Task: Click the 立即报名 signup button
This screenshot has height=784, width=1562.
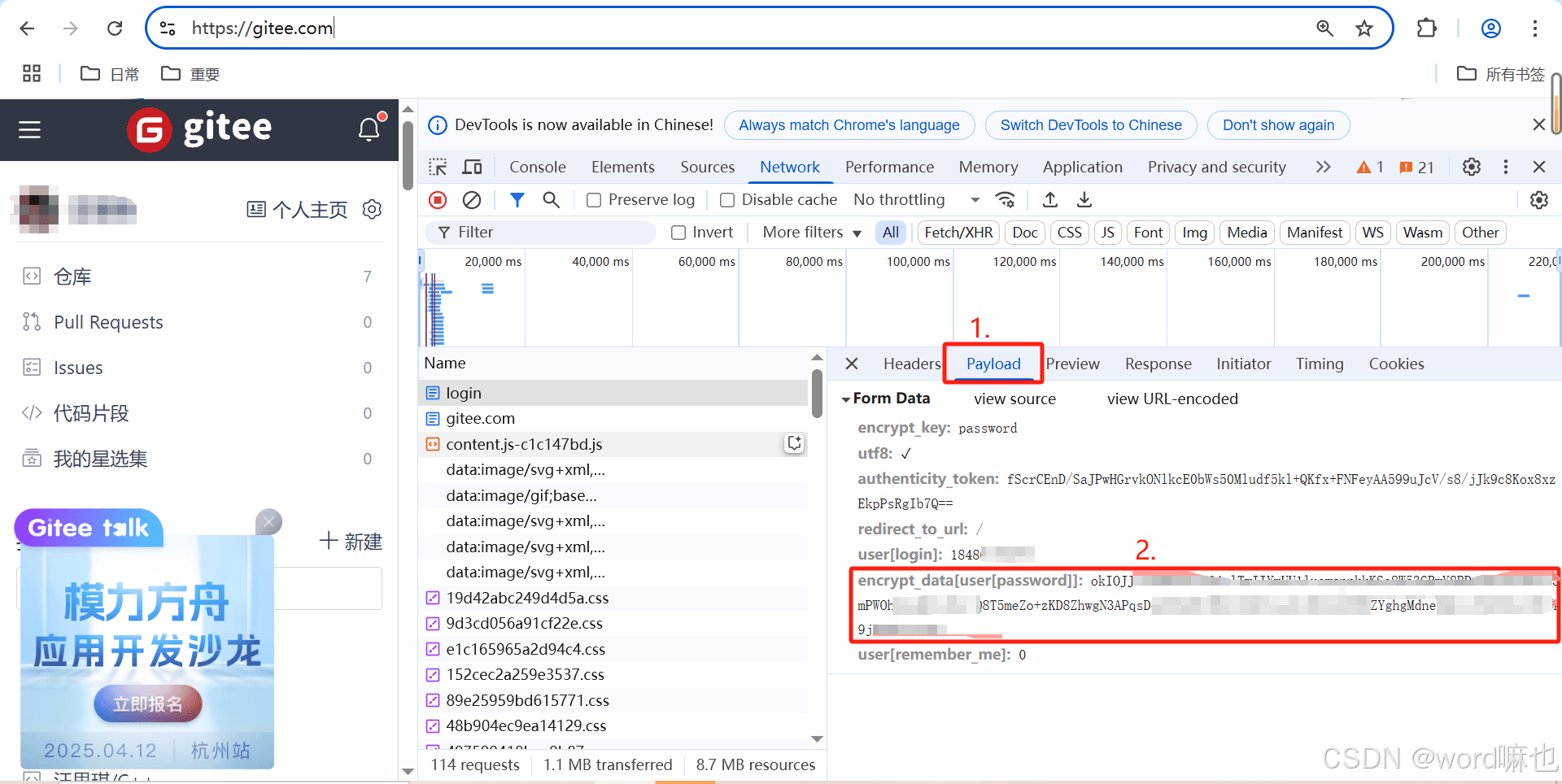Action: coord(147,703)
